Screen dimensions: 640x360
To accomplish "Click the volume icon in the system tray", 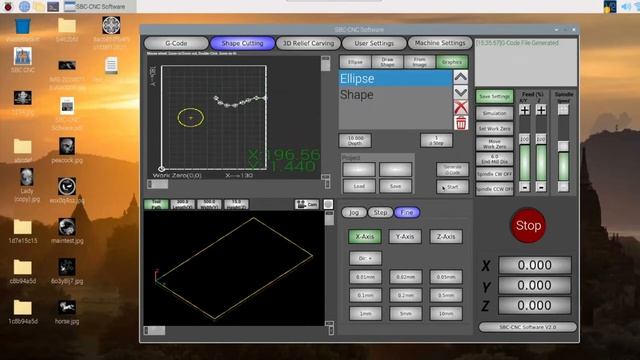I will 626,6.
